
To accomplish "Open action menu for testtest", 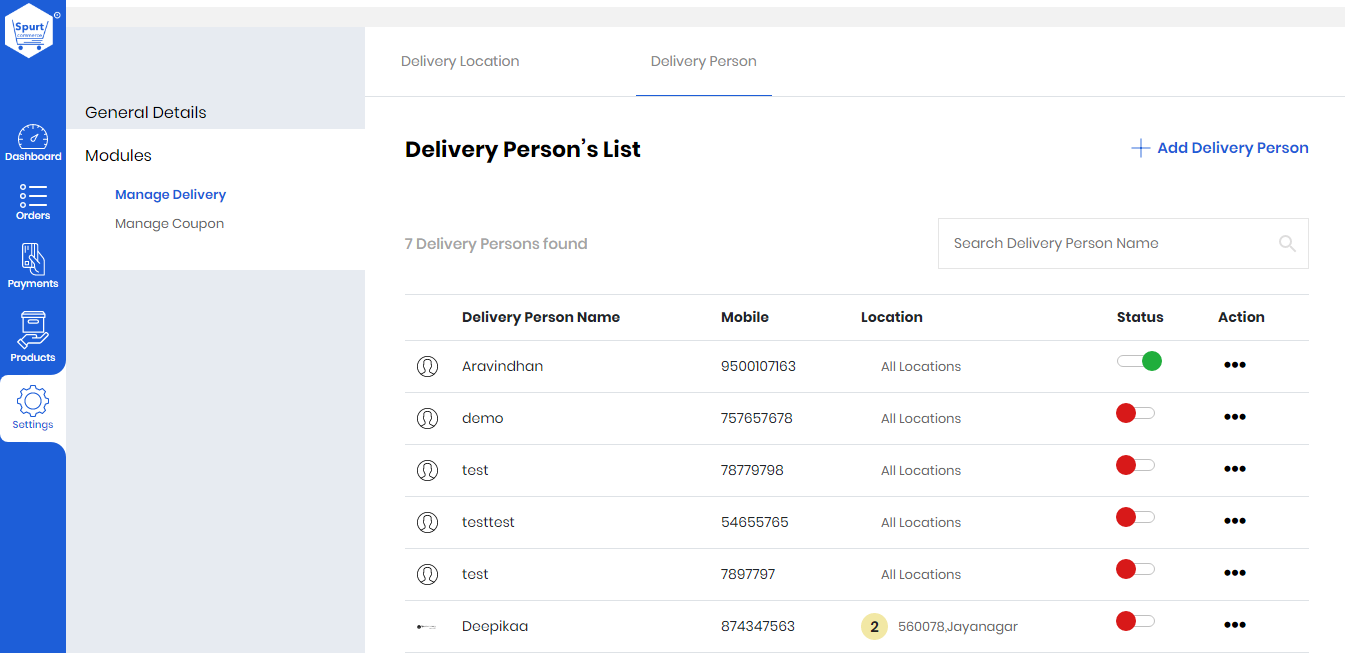I will point(1235,521).
